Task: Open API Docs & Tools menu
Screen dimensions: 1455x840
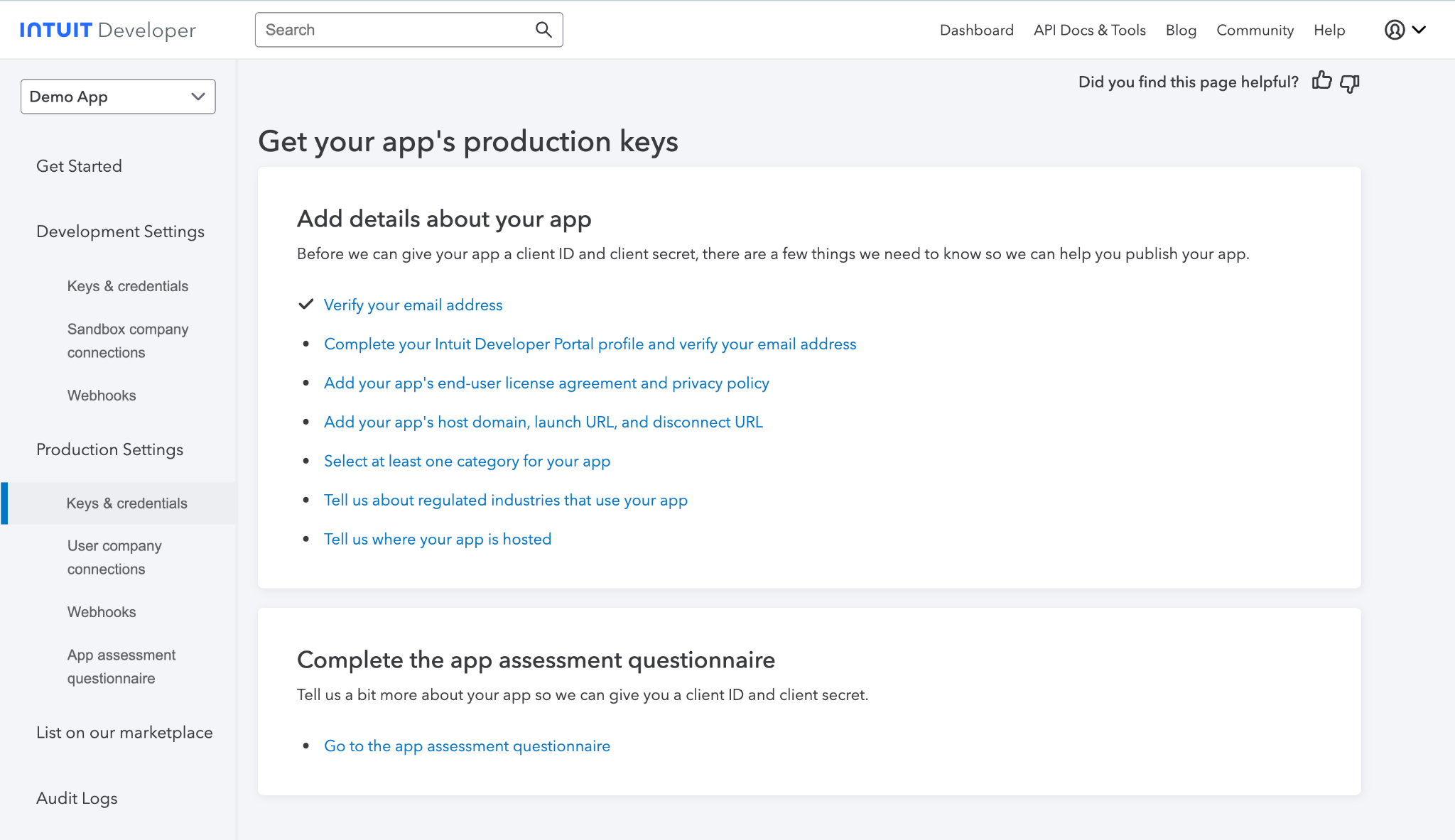Action: (x=1089, y=30)
